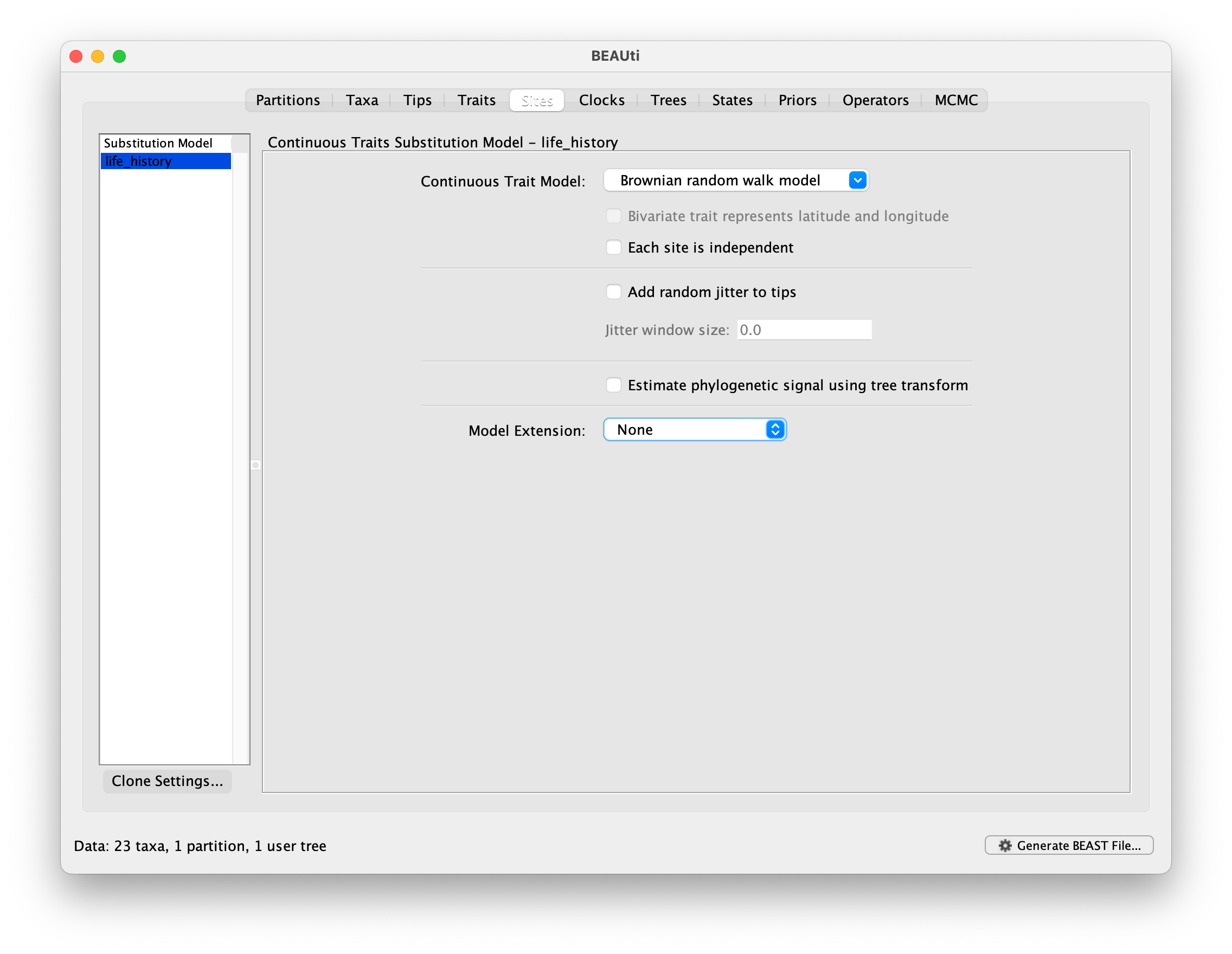The width and height of the screenshot is (1232, 954).
Task: Click the Brownian model dropdown arrow icon
Action: (x=857, y=181)
